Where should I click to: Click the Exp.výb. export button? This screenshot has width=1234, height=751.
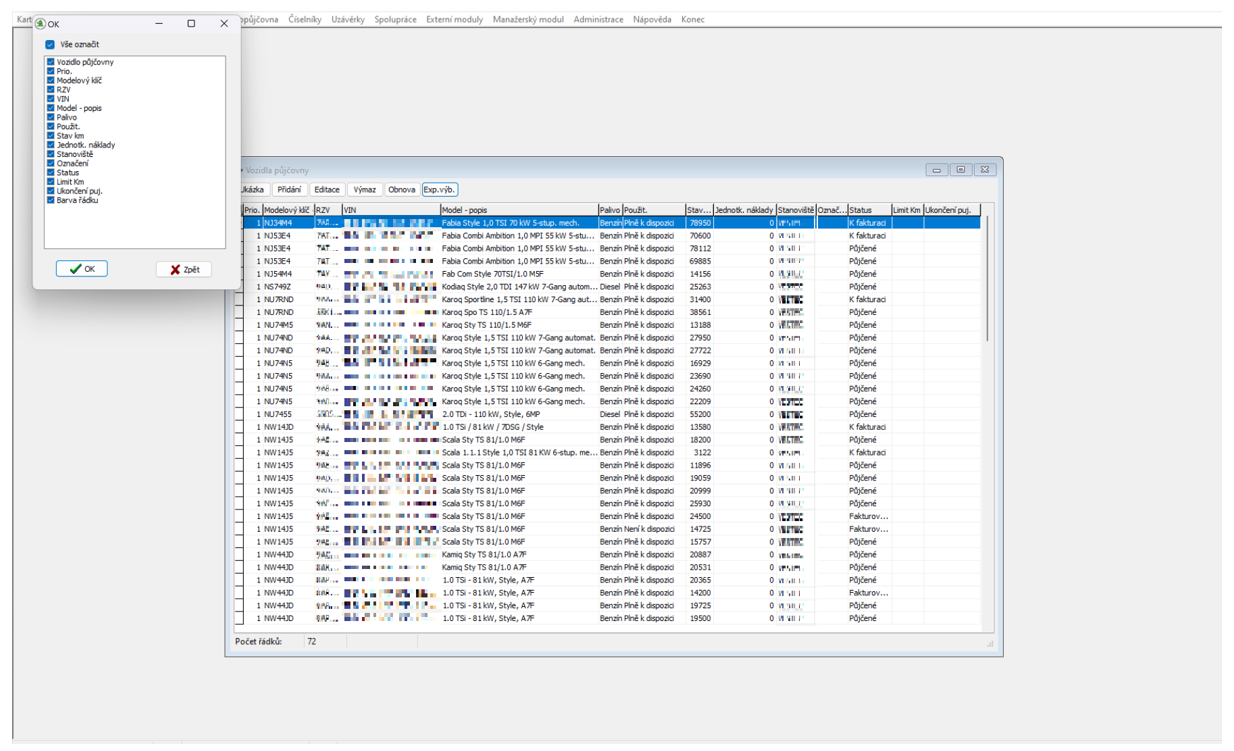point(440,190)
